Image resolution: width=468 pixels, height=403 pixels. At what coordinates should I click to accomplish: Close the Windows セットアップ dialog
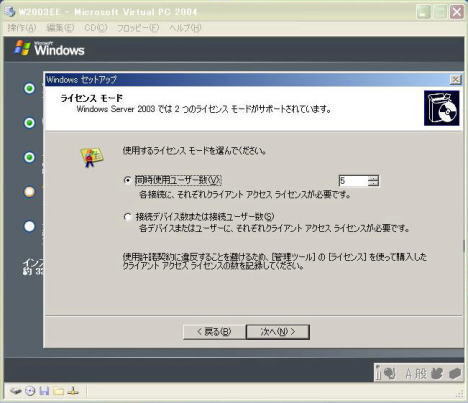pos(455,79)
